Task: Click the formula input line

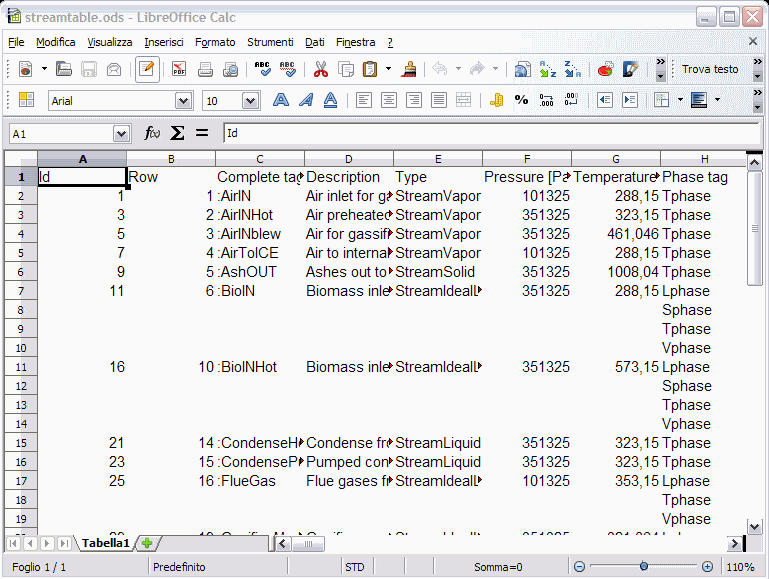Action: [x=490, y=133]
